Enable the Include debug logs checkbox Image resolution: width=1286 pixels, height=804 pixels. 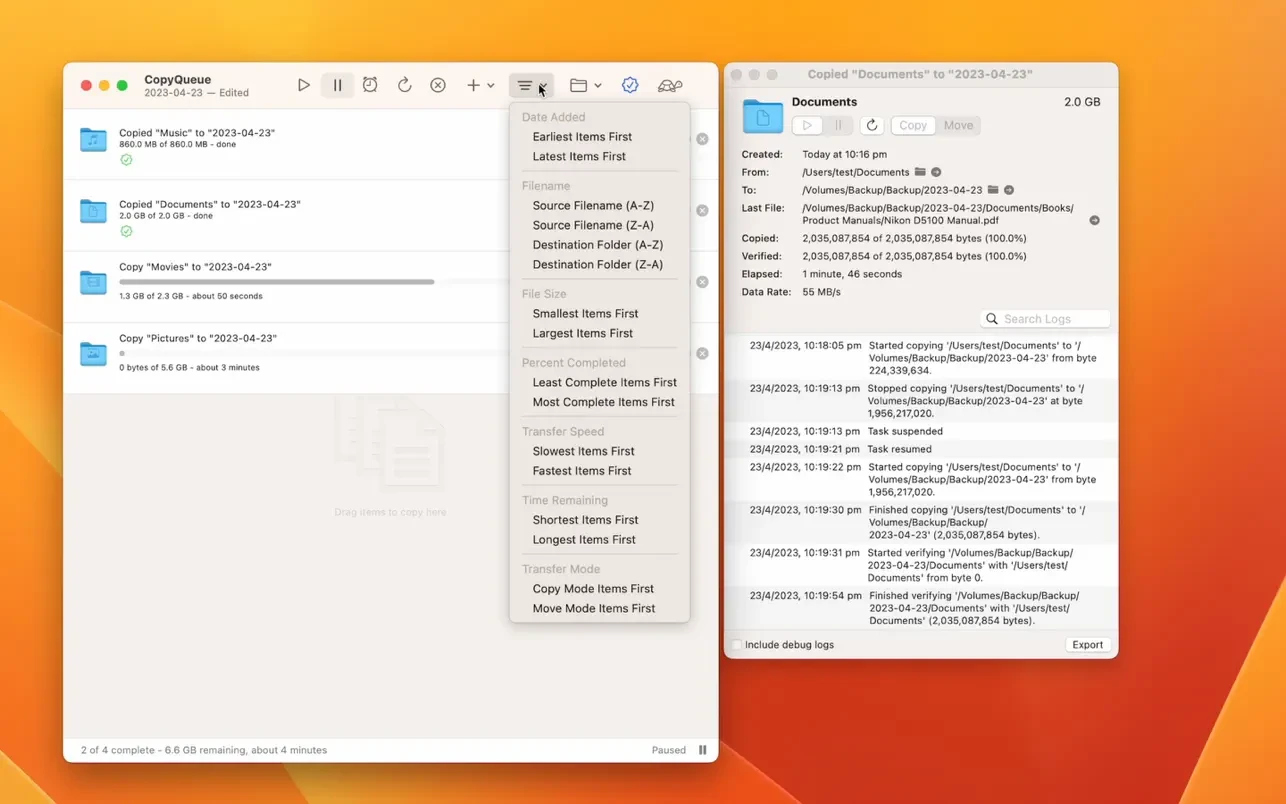pos(737,645)
